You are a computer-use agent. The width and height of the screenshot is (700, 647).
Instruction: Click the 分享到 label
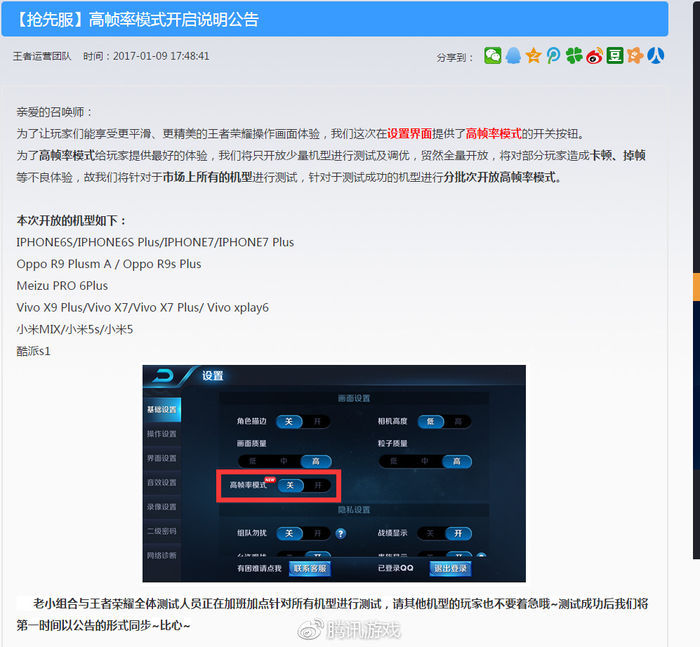[454, 57]
